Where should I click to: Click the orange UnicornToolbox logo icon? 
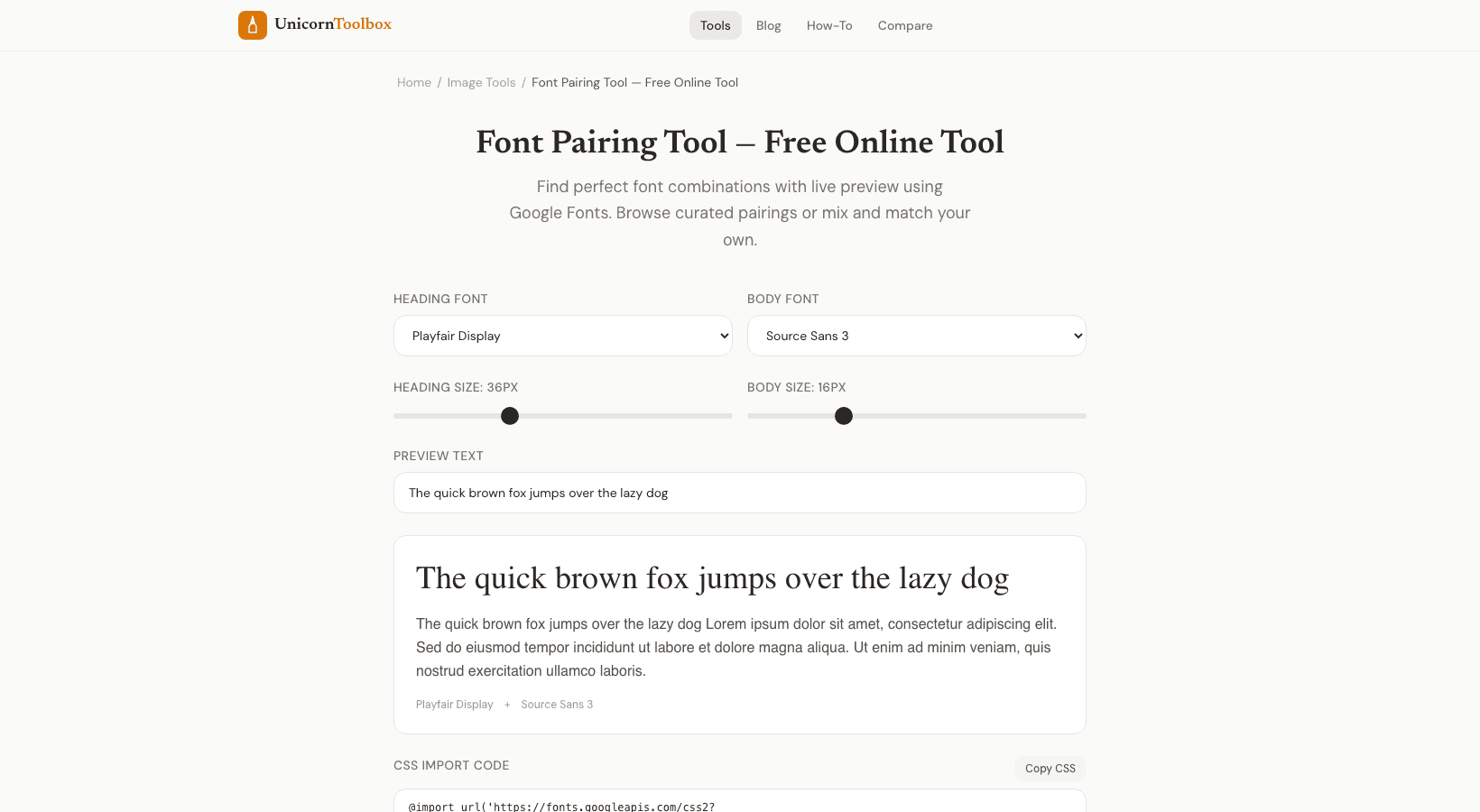point(253,25)
